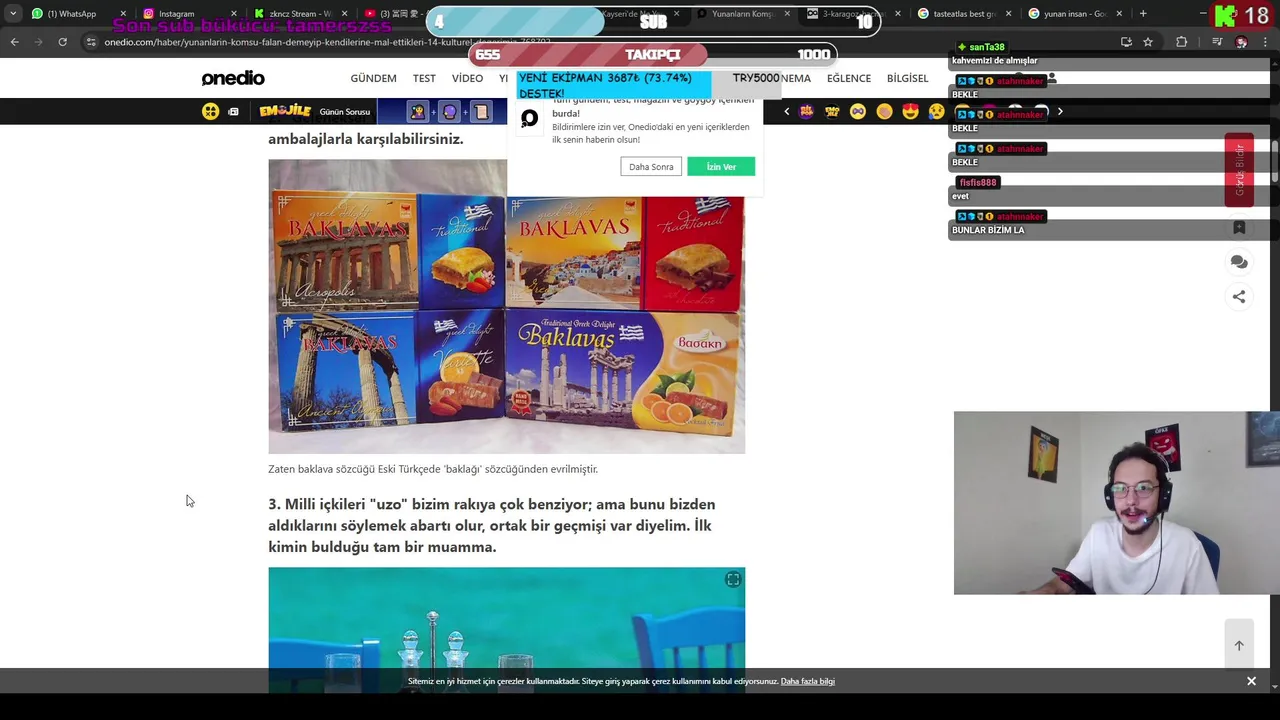
Task: Click İzin Ver to allow notifications
Action: click(x=721, y=167)
